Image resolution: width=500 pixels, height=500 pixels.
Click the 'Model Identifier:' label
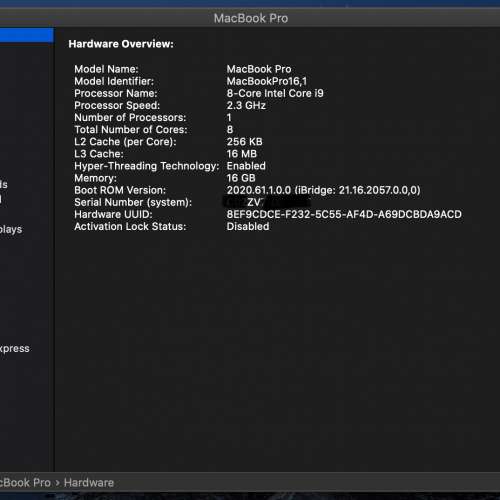(114, 81)
